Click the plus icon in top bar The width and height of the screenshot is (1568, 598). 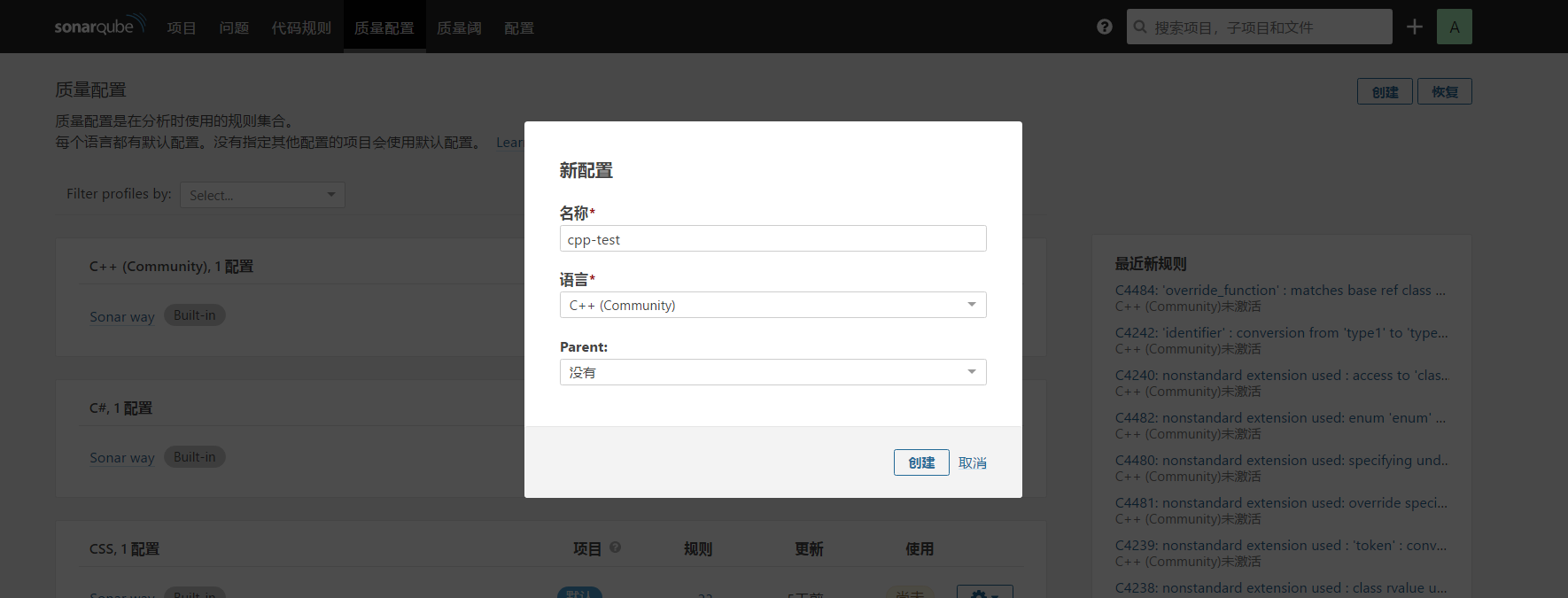click(1415, 27)
